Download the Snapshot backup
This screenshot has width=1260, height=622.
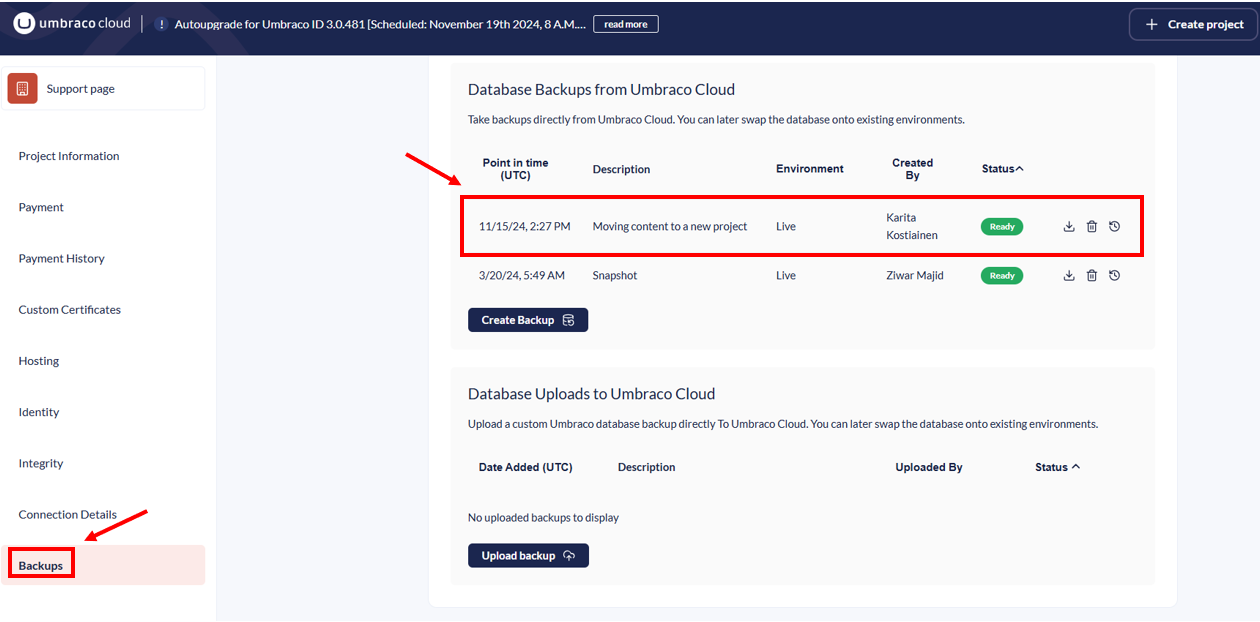(1069, 276)
